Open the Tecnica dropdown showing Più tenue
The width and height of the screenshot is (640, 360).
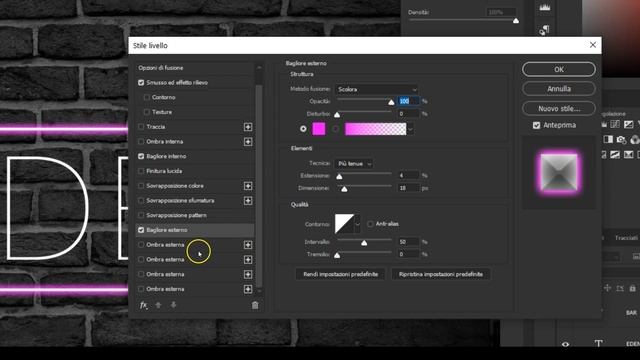353,164
